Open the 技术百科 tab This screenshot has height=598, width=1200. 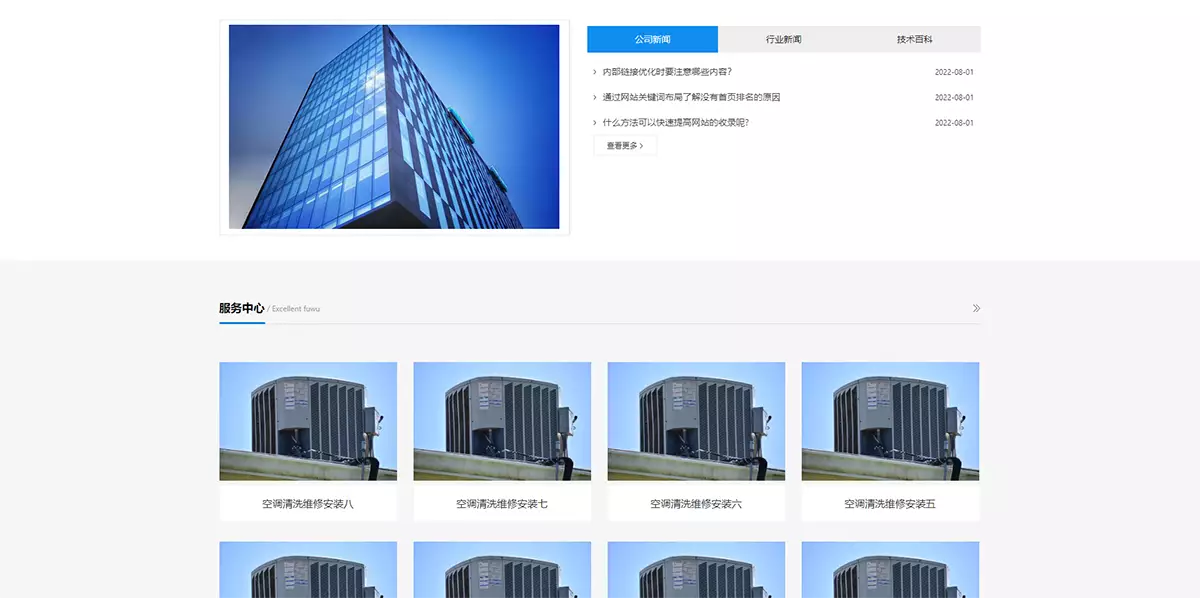914,39
